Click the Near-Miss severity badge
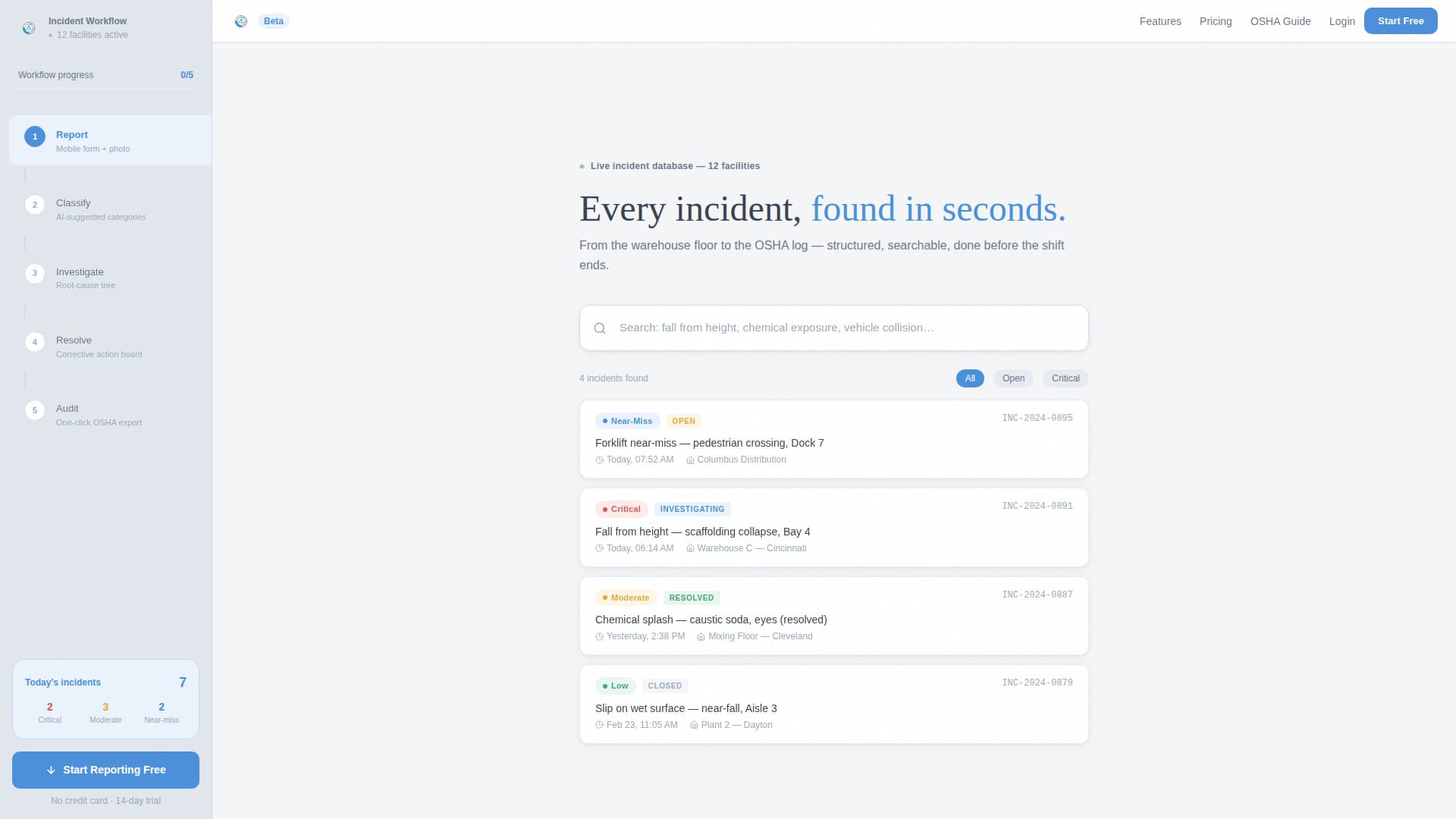The height and width of the screenshot is (819, 1456). [x=627, y=422]
